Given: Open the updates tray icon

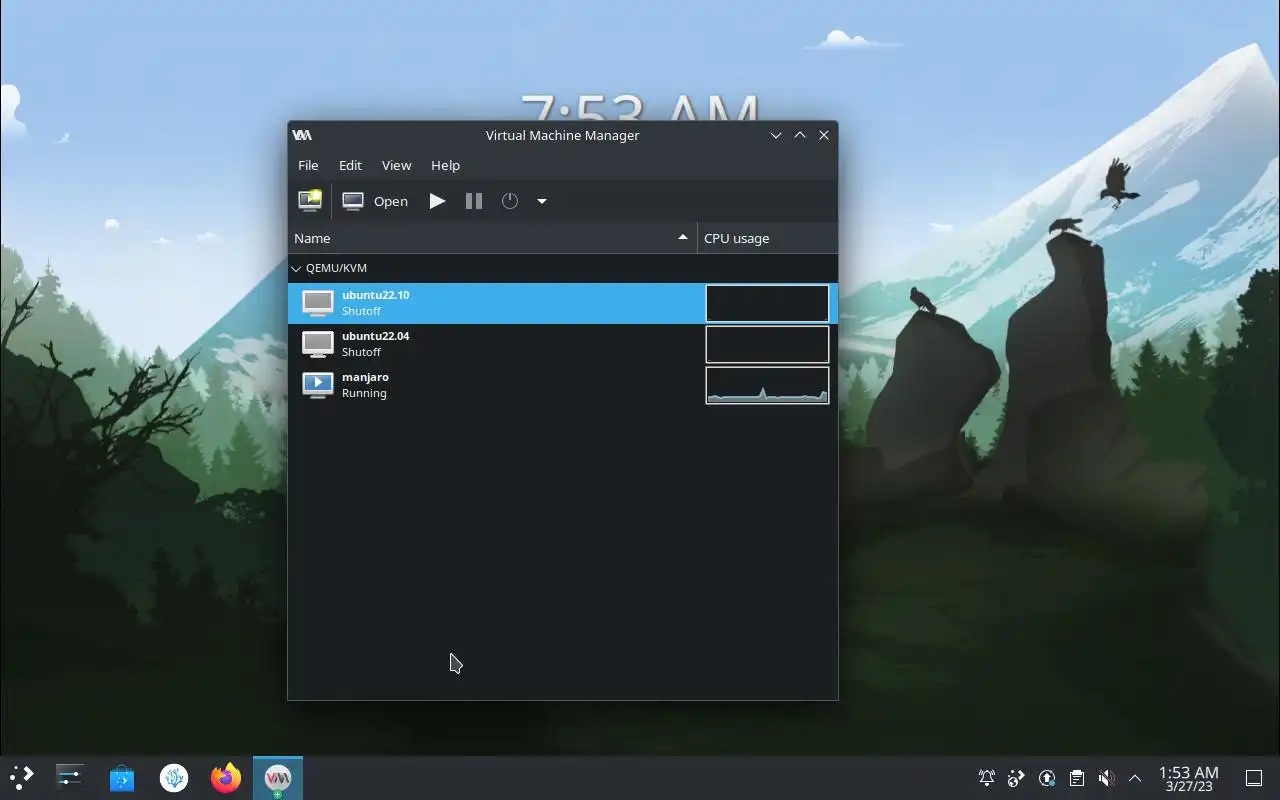Looking at the screenshot, I should click(1047, 777).
